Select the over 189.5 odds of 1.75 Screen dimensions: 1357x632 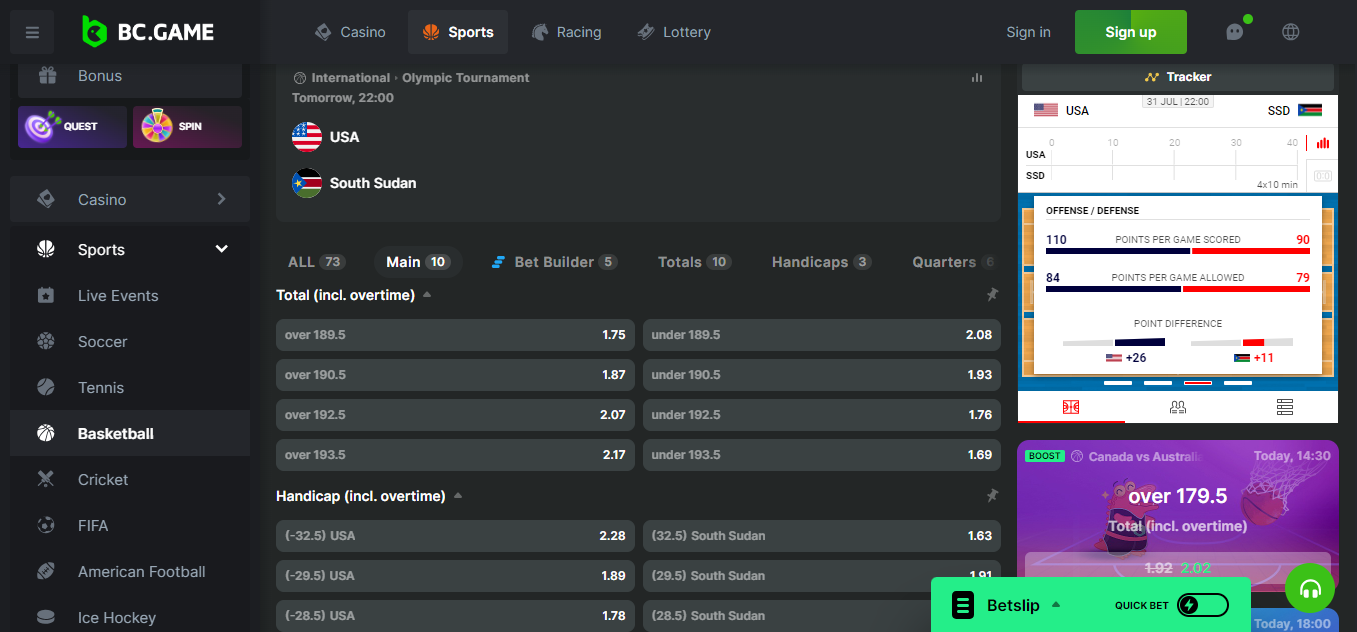[454, 334]
